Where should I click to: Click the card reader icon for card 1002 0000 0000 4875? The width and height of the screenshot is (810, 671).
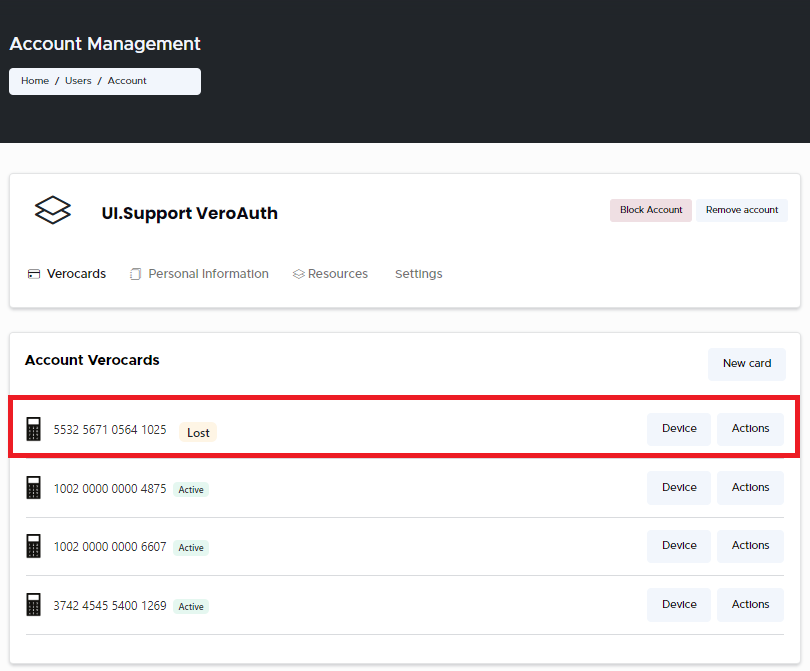tap(33, 487)
